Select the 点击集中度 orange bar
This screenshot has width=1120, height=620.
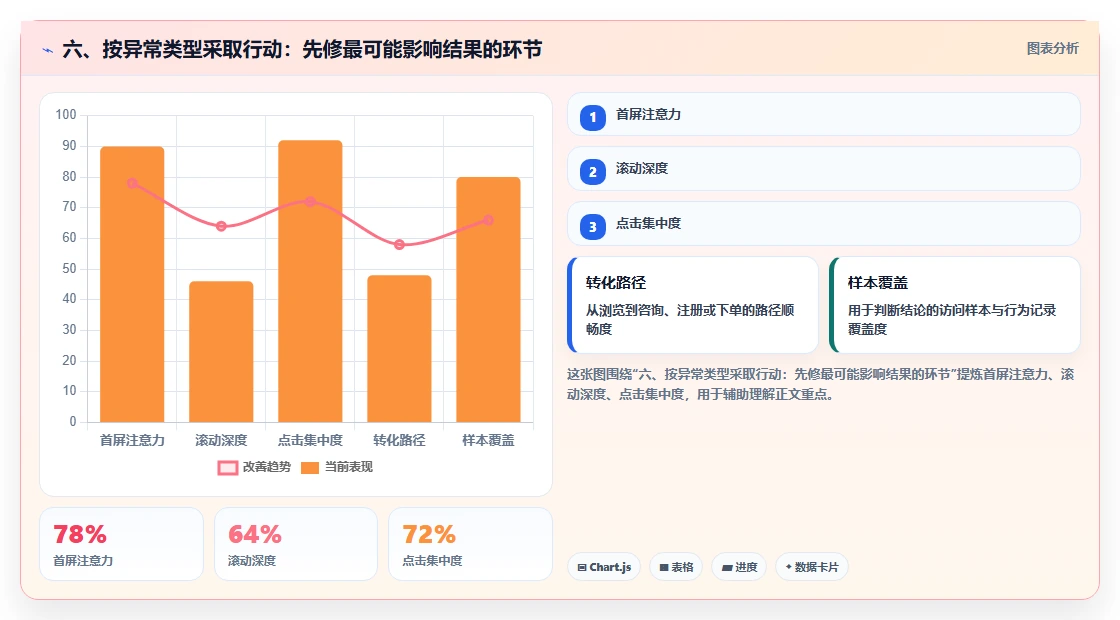310,281
